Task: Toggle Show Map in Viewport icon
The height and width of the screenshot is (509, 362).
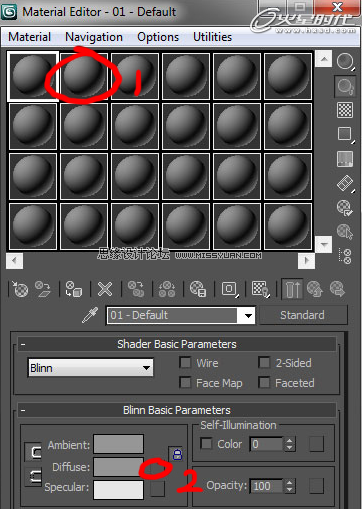Action: tap(260, 289)
